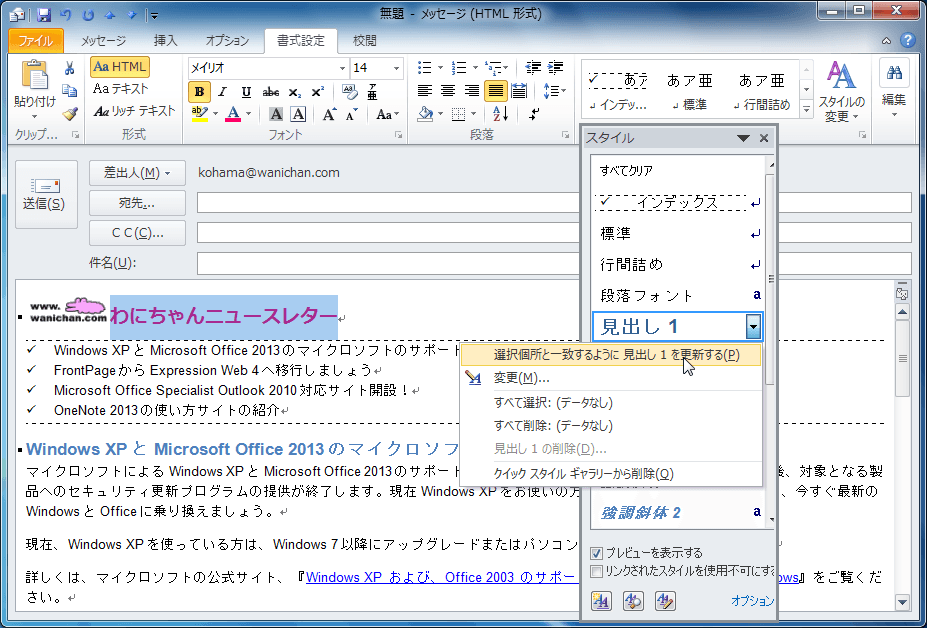Expand the styles gallery More arrow

[806, 109]
